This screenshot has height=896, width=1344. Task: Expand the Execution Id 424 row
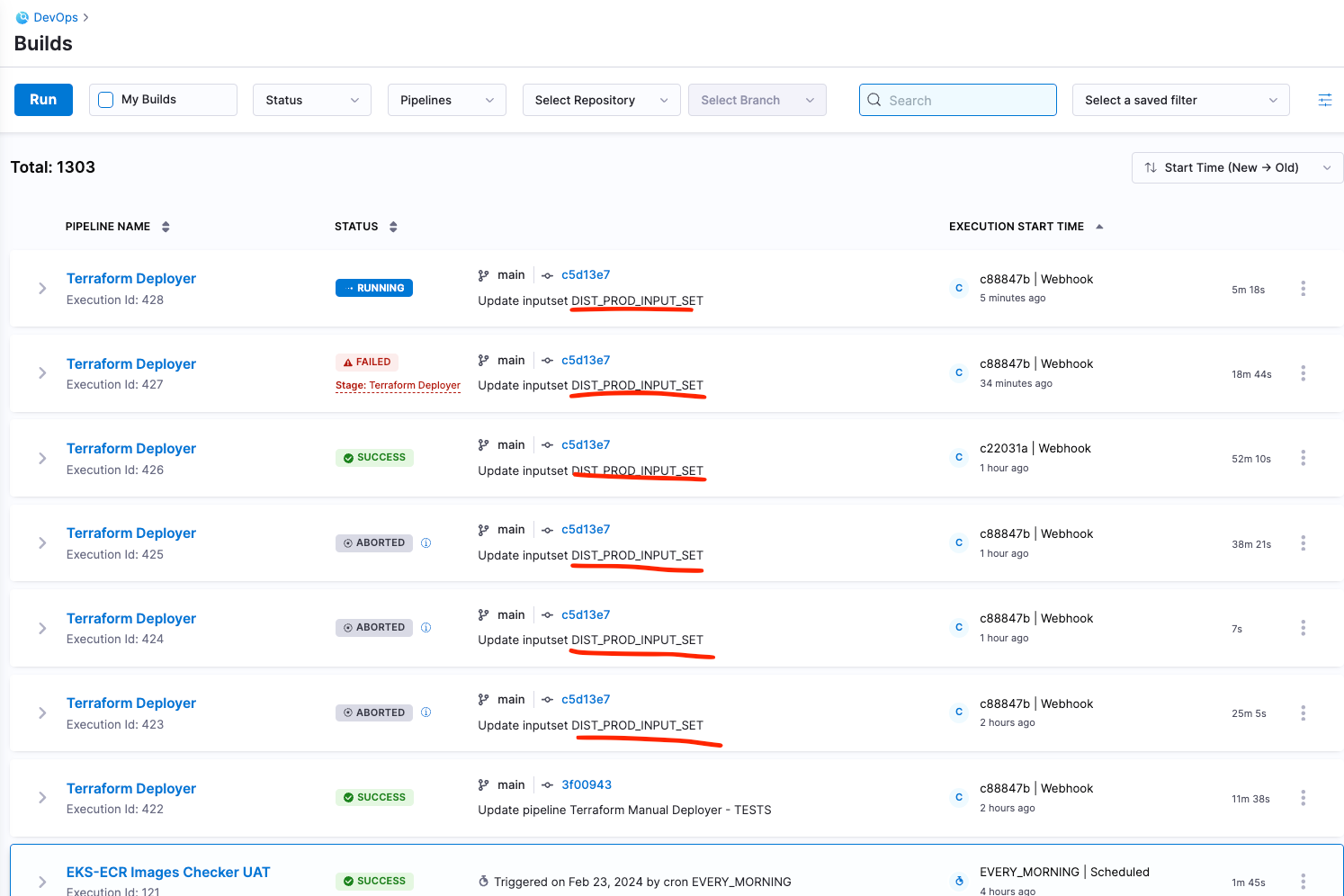(42, 628)
